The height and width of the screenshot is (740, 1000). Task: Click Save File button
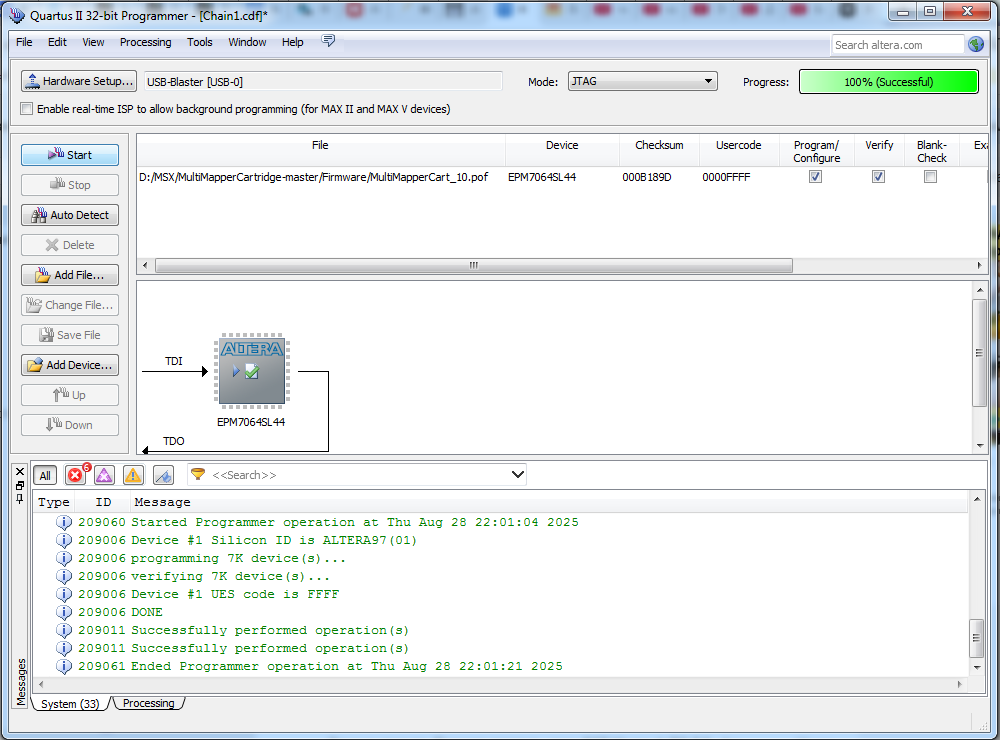(70, 335)
